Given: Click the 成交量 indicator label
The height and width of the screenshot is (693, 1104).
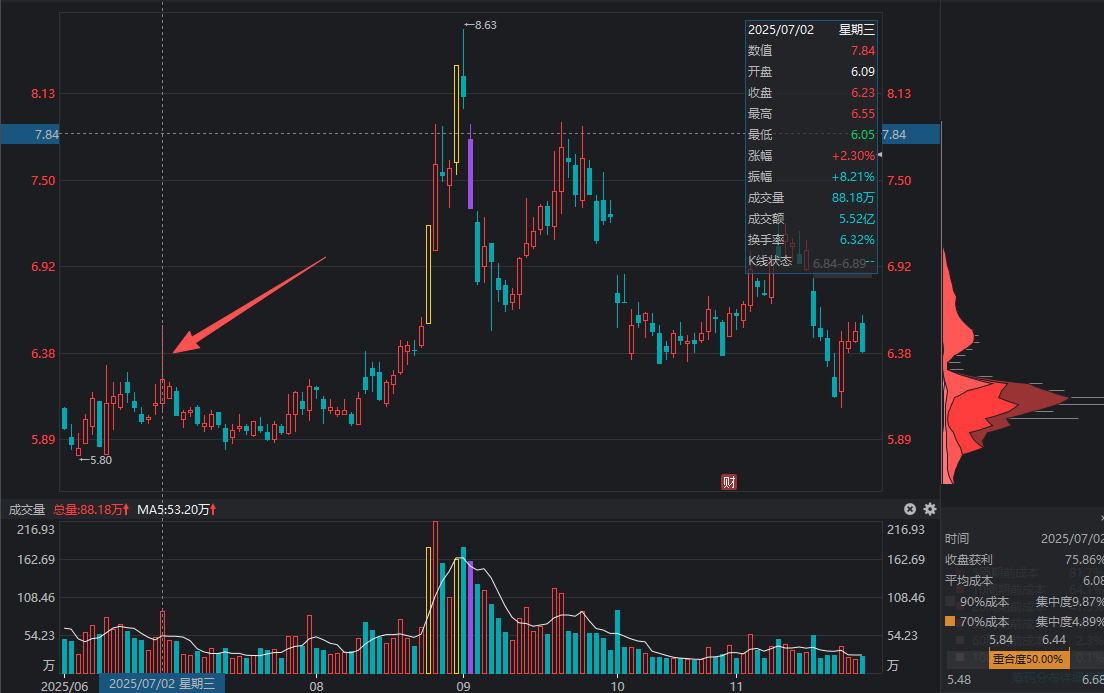Looking at the screenshot, I should pyautogui.click(x=27, y=509).
